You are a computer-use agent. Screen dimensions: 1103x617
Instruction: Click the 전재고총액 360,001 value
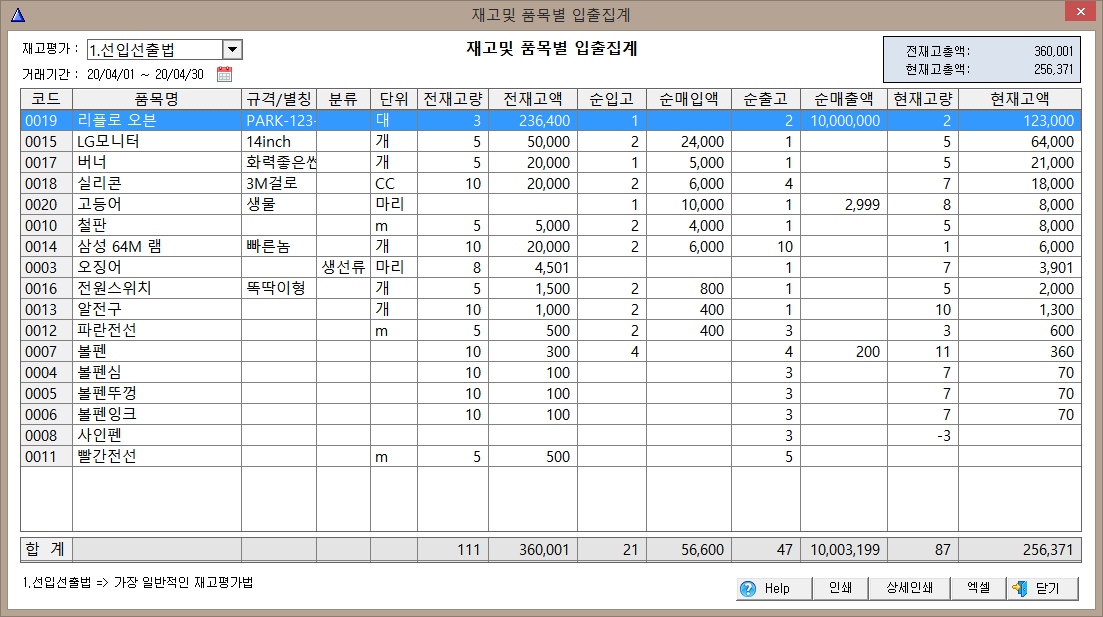(x=1053, y=51)
